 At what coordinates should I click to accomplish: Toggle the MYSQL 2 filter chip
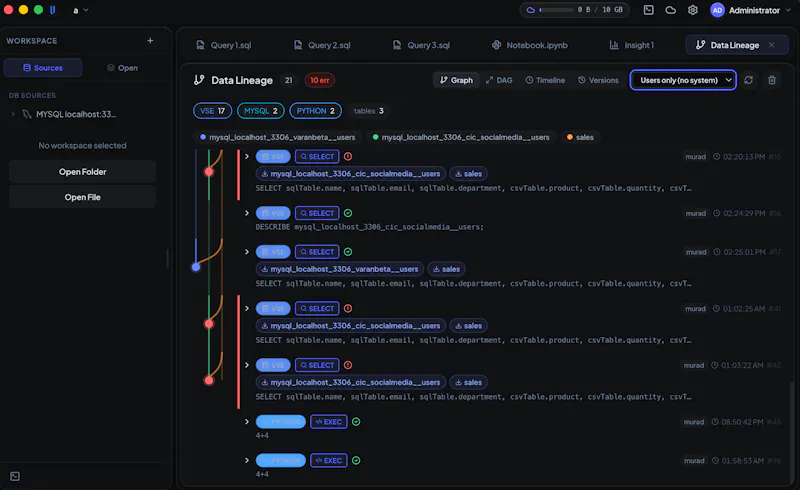(x=261, y=111)
